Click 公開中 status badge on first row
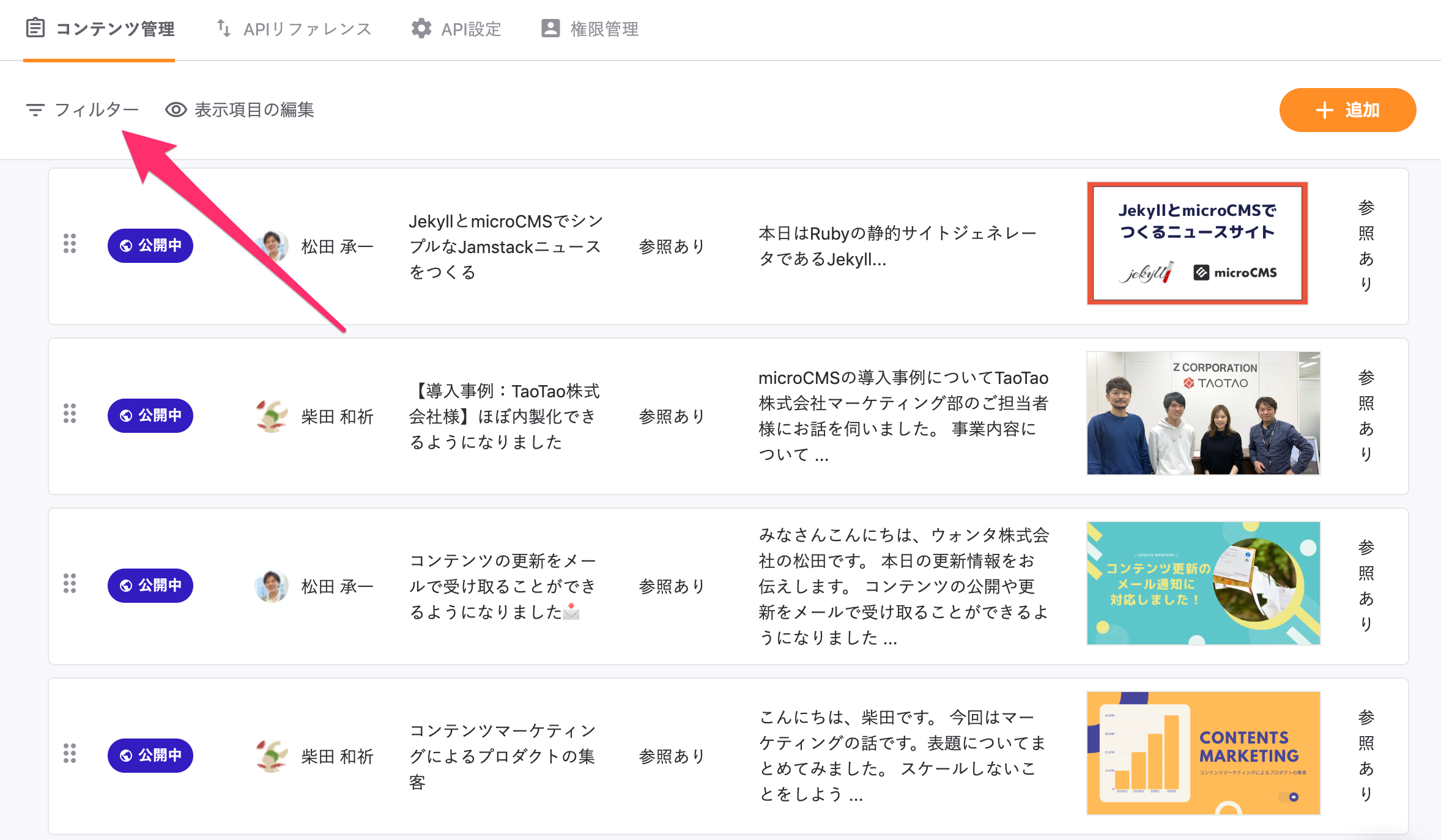 click(150, 246)
